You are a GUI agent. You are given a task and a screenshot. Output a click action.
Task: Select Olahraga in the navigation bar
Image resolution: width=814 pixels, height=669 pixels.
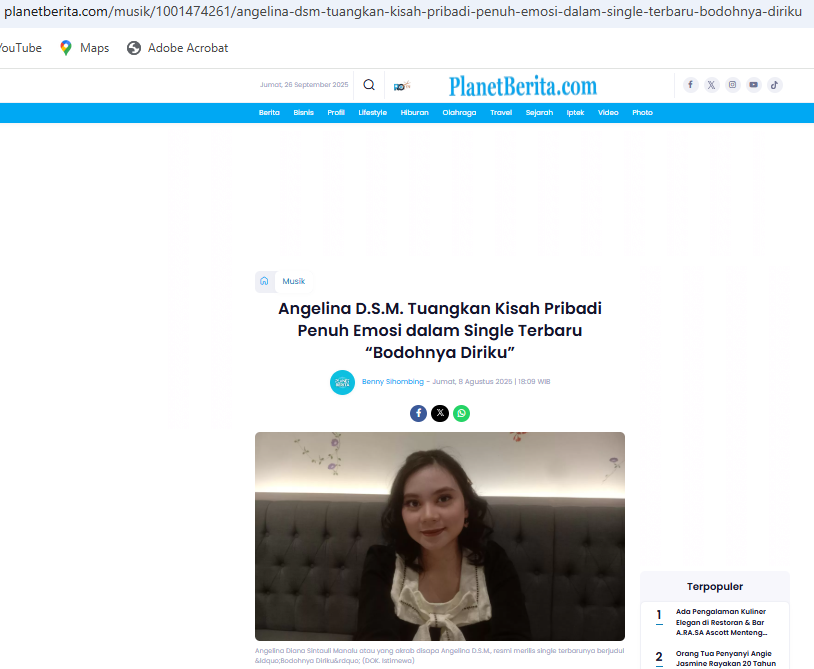pos(459,113)
